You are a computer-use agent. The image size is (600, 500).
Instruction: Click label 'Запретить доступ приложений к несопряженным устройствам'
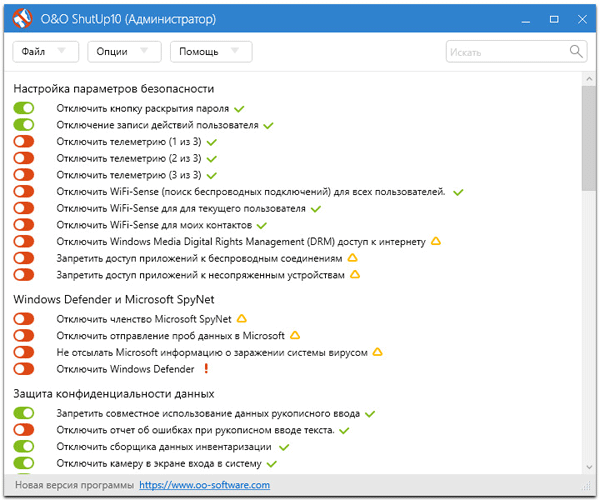[x=201, y=275]
